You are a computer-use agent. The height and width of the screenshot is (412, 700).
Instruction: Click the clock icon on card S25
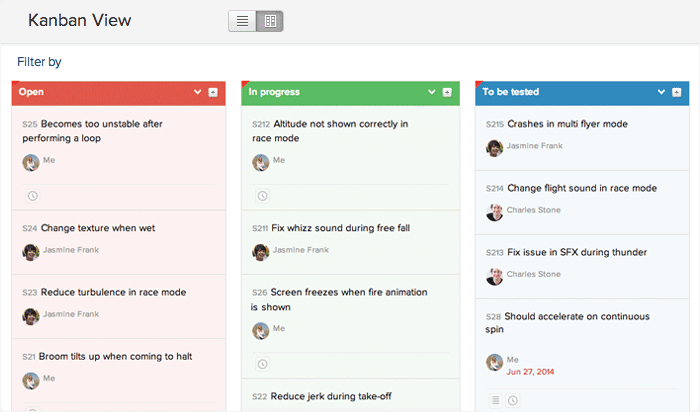(x=31, y=196)
